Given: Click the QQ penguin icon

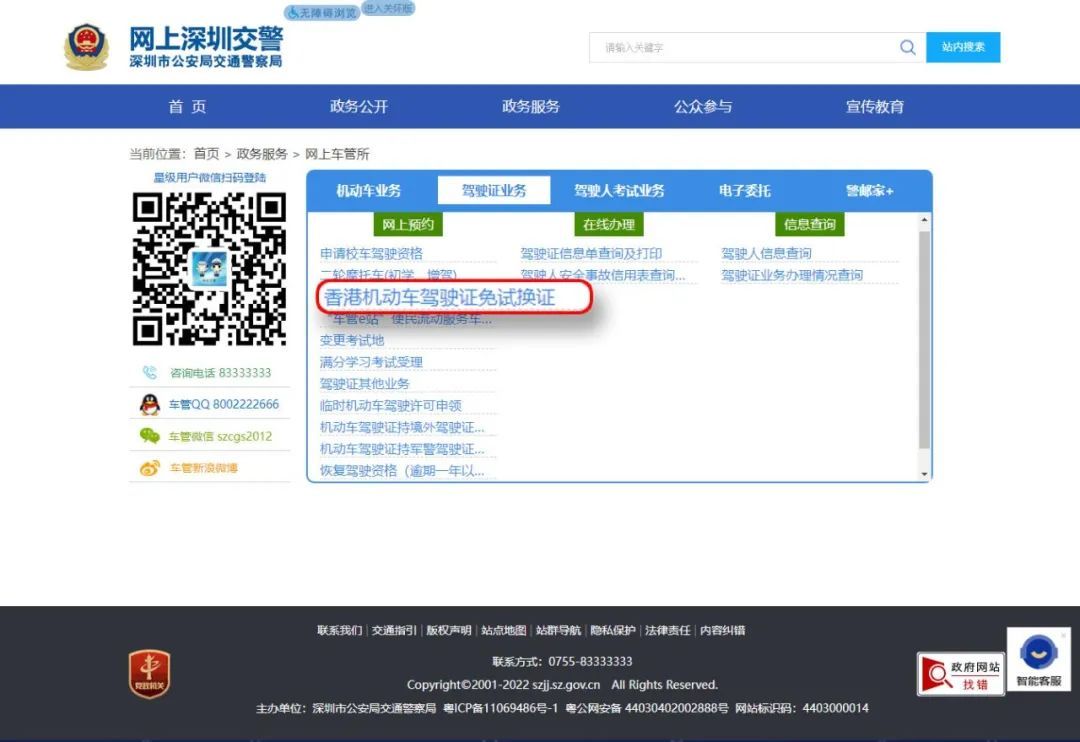Looking at the screenshot, I should coord(150,405).
